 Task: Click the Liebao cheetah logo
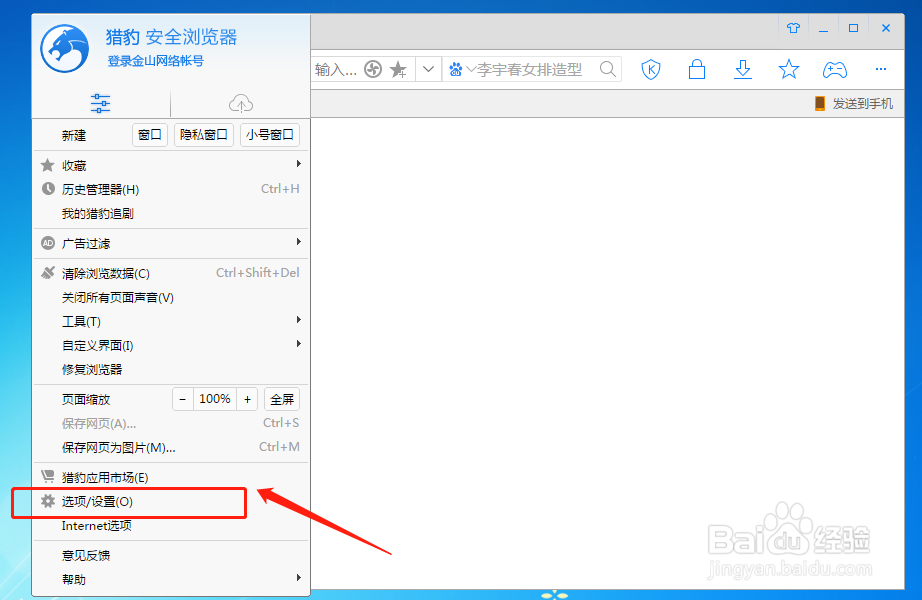point(65,48)
